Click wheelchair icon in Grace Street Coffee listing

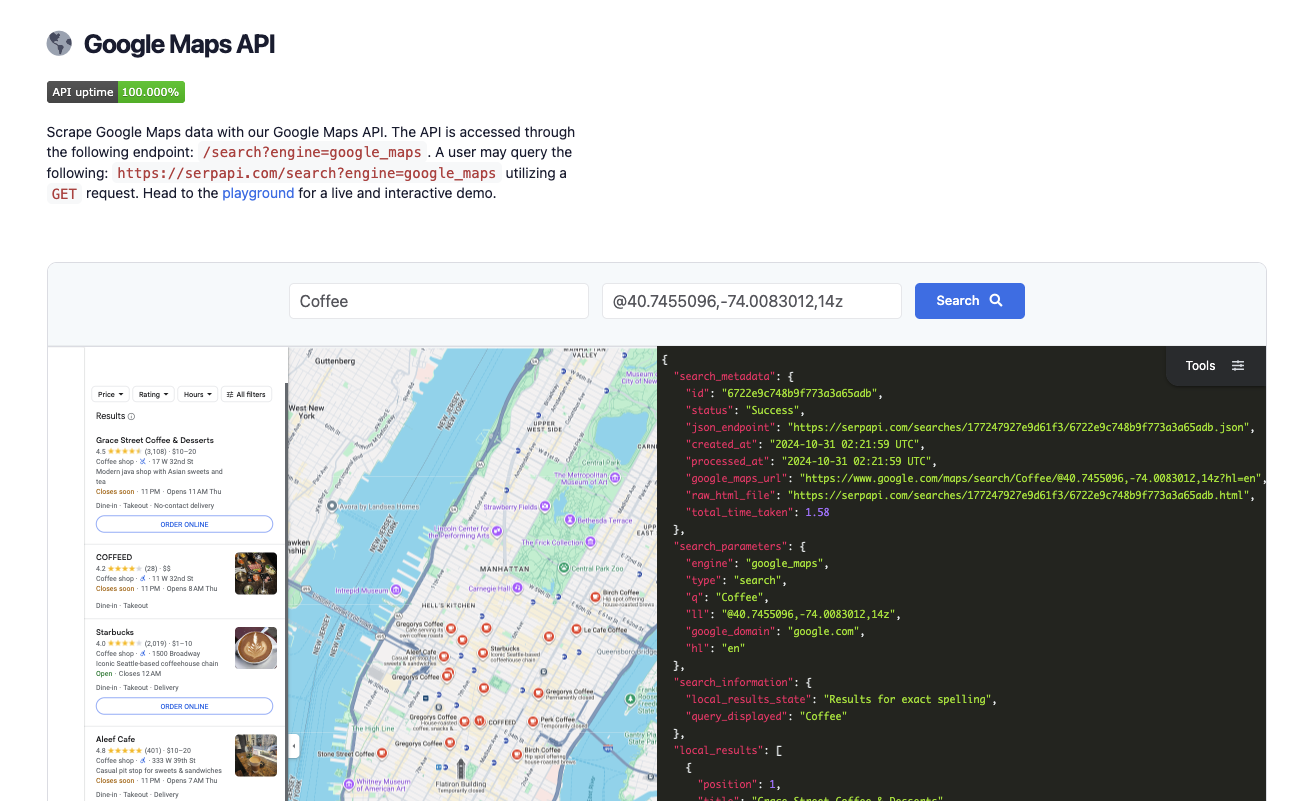pyautogui.click(x=143, y=461)
